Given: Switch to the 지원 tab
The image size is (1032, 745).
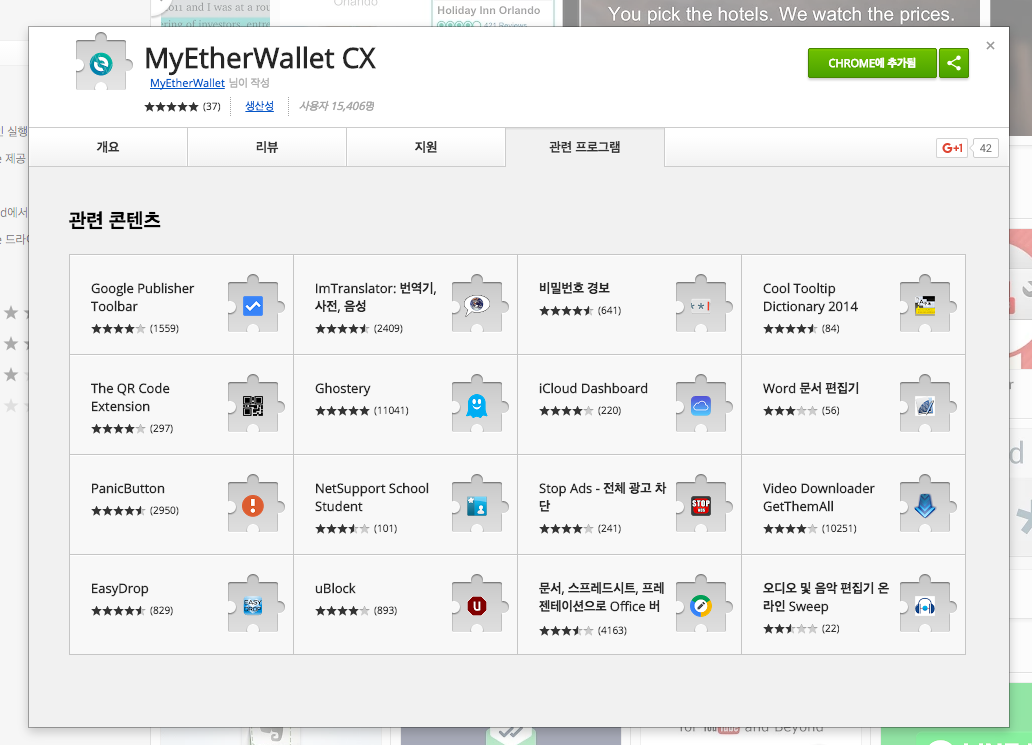Looking at the screenshot, I should pyautogui.click(x=426, y=147).
